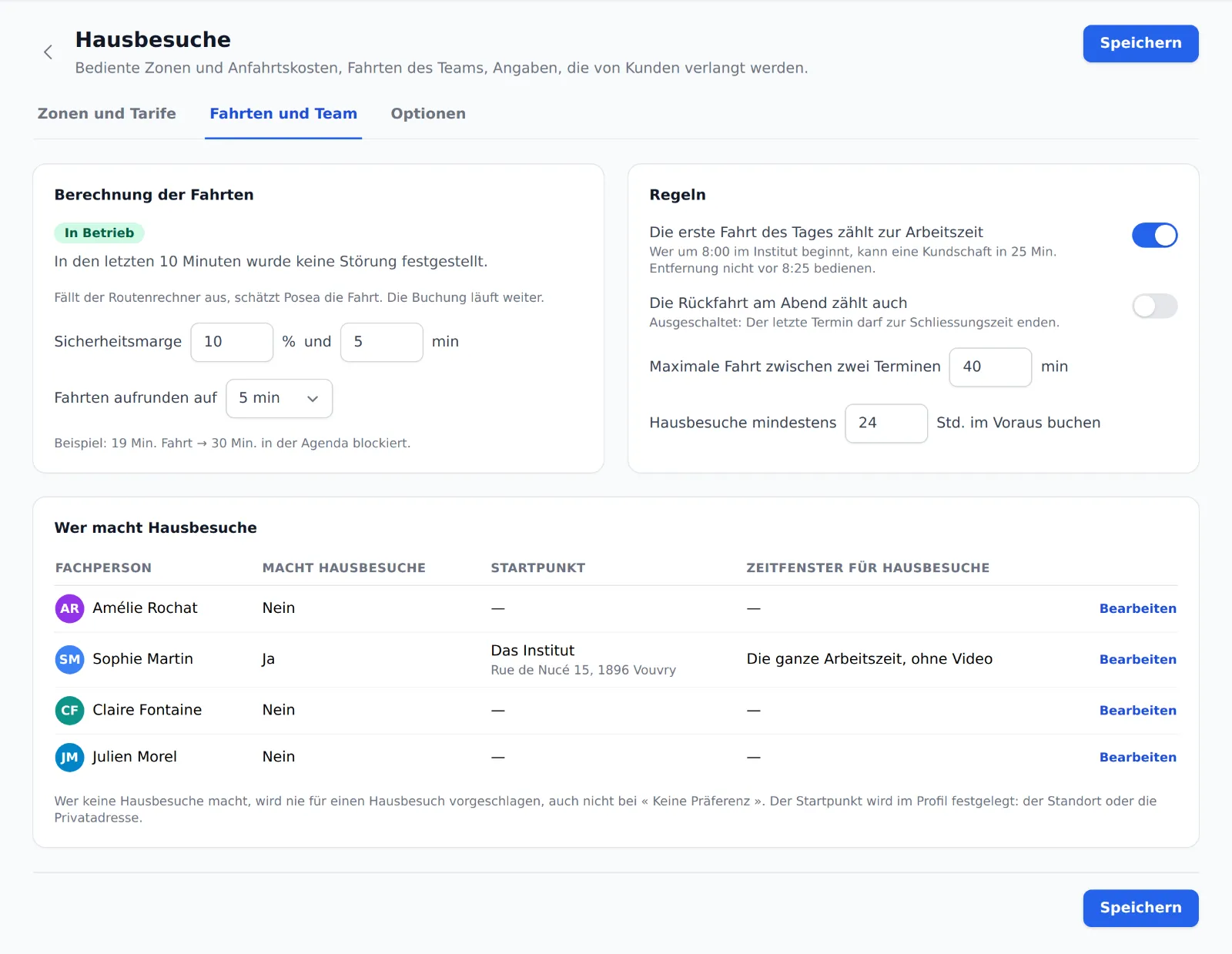Click Bearbeiten in Julien Morel's row
Screen dimensions: 1232x954
(x=1137, y=757)
